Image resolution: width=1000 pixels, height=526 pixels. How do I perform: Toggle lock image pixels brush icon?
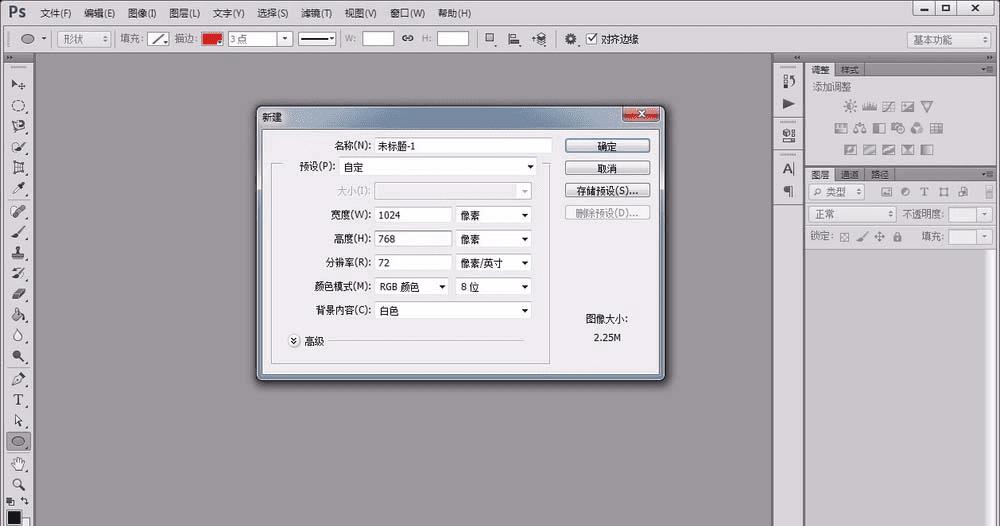click(x=862, y=237)
